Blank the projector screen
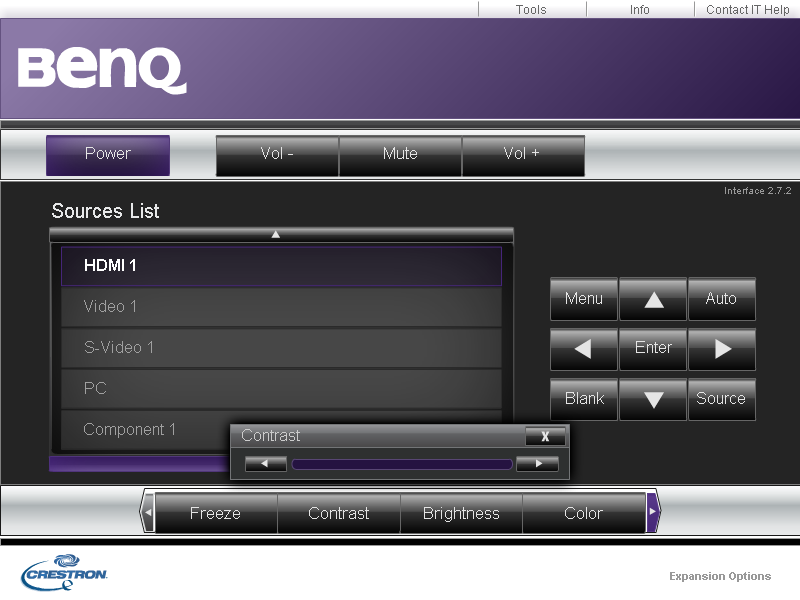 tap(584, 399)
